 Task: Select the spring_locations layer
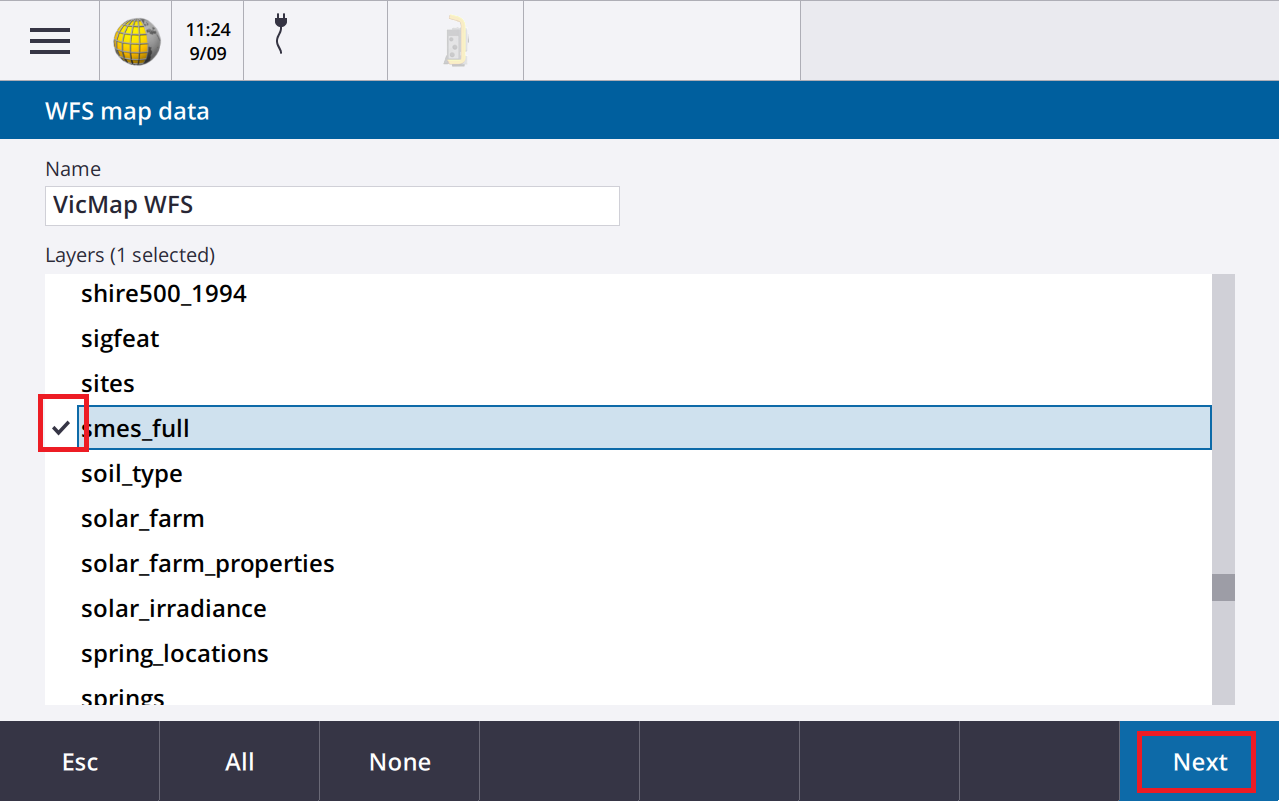tap(175, 654)
